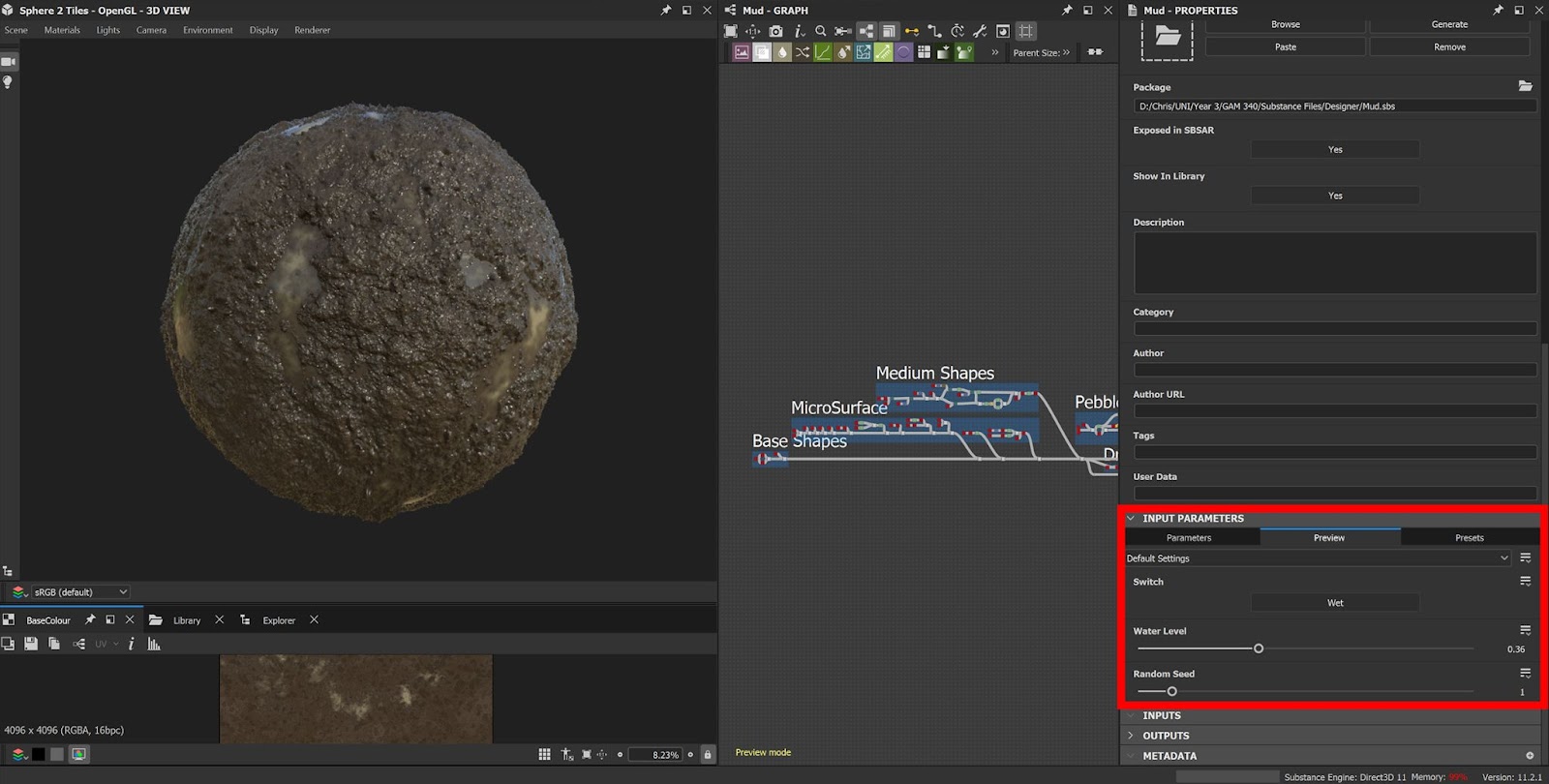
Task: Click the camera screenshot icon in graph toolbar
Action: point(775,31)
